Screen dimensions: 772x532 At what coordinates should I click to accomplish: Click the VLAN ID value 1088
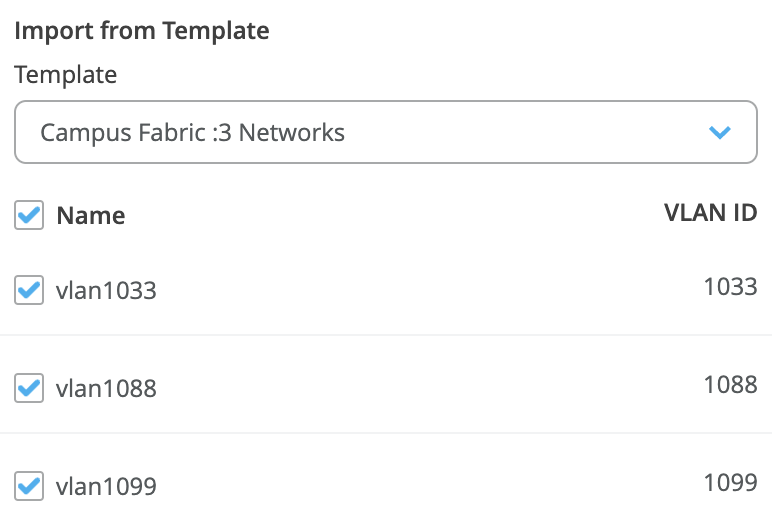(x=730, y=385)
